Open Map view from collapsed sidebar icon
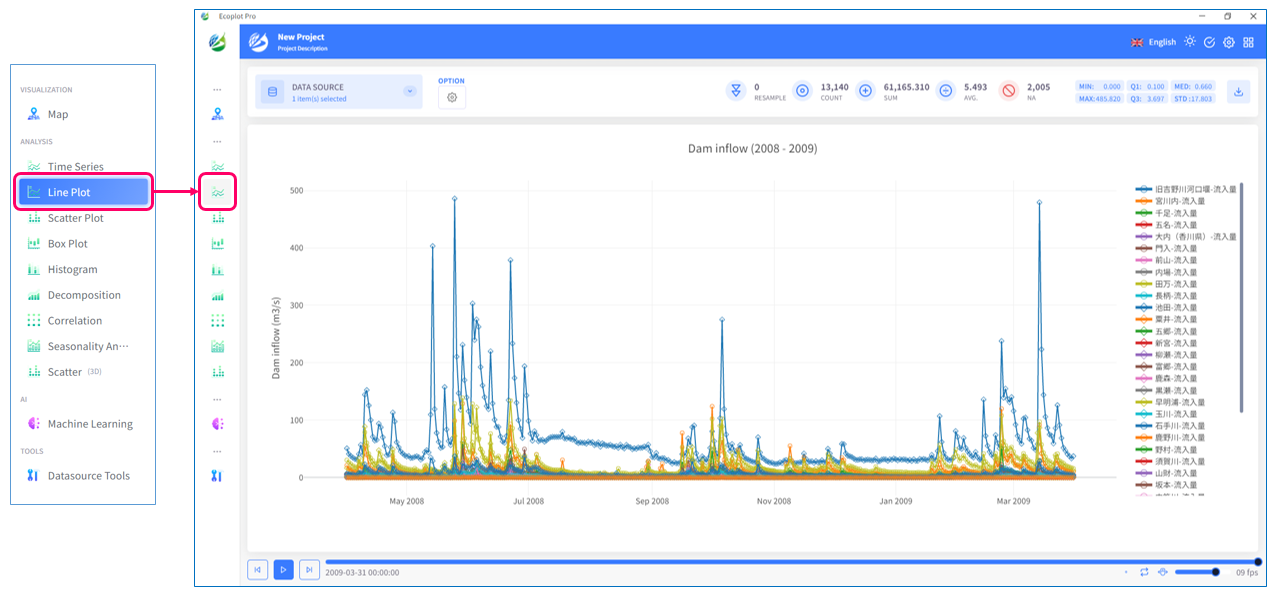The height and width of the screenshot is (597, 1277). tap(218, 114)
